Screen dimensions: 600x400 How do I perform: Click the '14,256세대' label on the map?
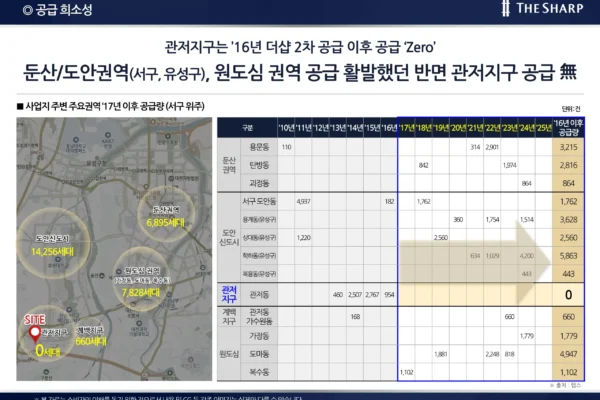[x=52, y=252]
